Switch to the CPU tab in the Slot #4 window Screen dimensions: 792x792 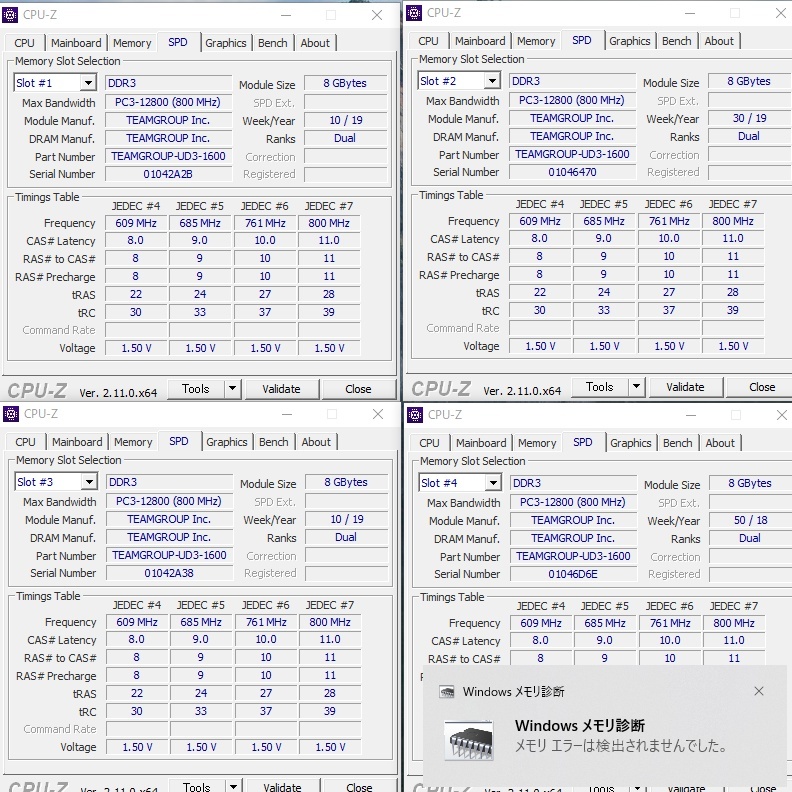coord(429,443)
